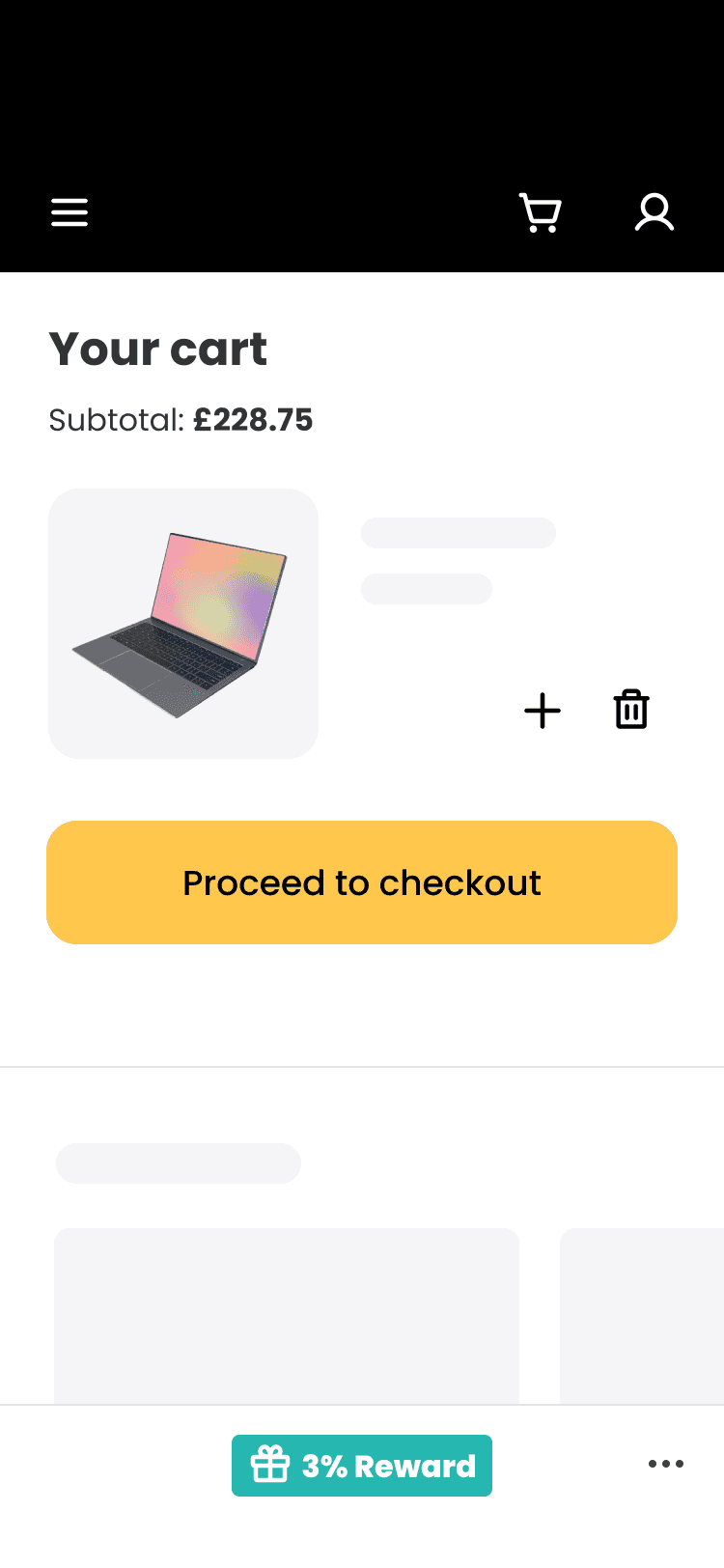This screenshot has width=724, height=1568.
Task: Tap the "Your cart" heading
Action: coord(157,349)
